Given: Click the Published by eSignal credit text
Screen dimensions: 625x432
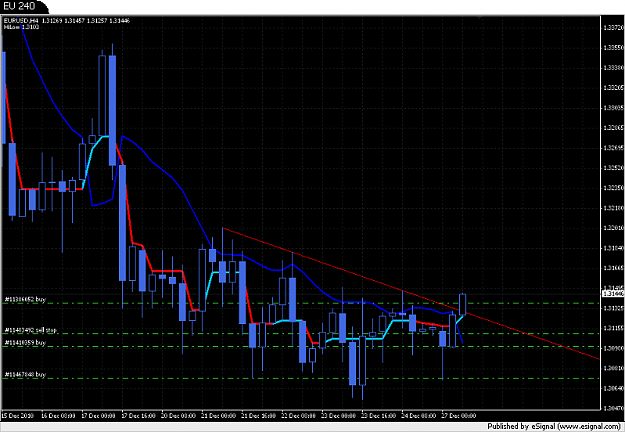Looking at the screenshot, I should coord(554,426).
